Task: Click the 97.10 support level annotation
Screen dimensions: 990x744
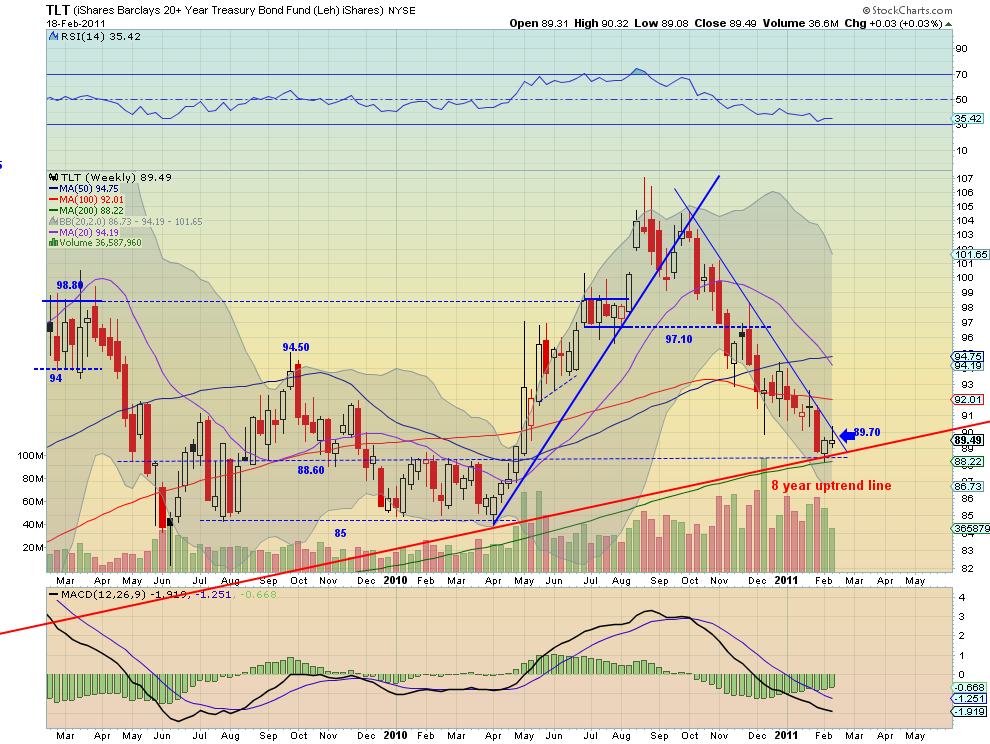Action: click(679, 339)
